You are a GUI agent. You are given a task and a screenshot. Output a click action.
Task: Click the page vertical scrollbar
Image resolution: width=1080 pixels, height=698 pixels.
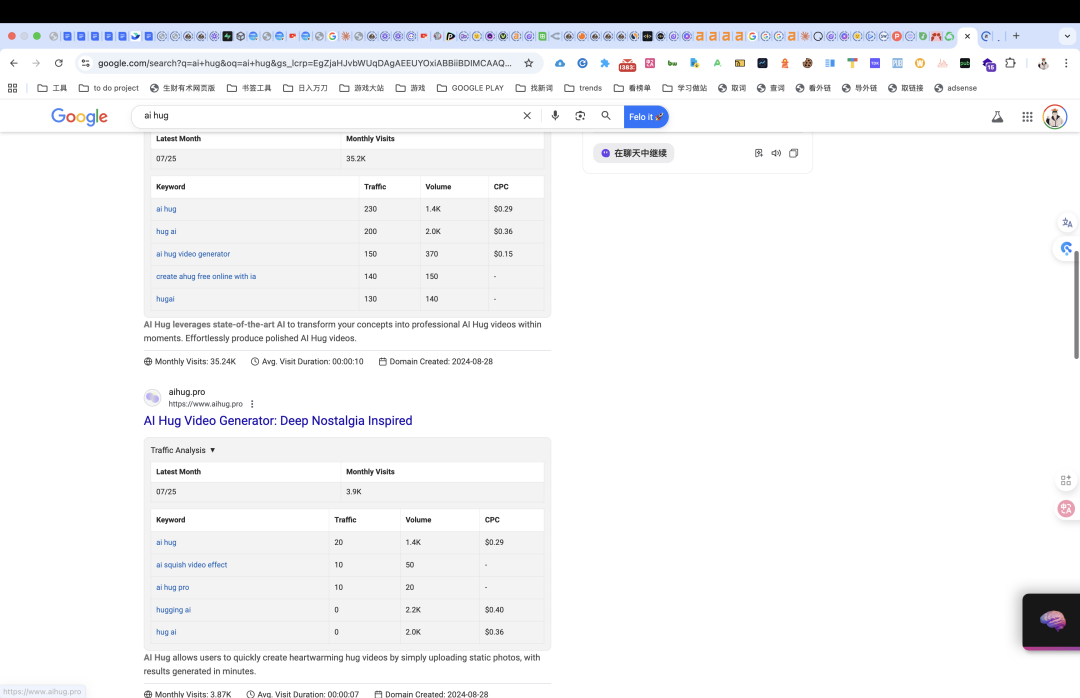tap(1076, 305)
